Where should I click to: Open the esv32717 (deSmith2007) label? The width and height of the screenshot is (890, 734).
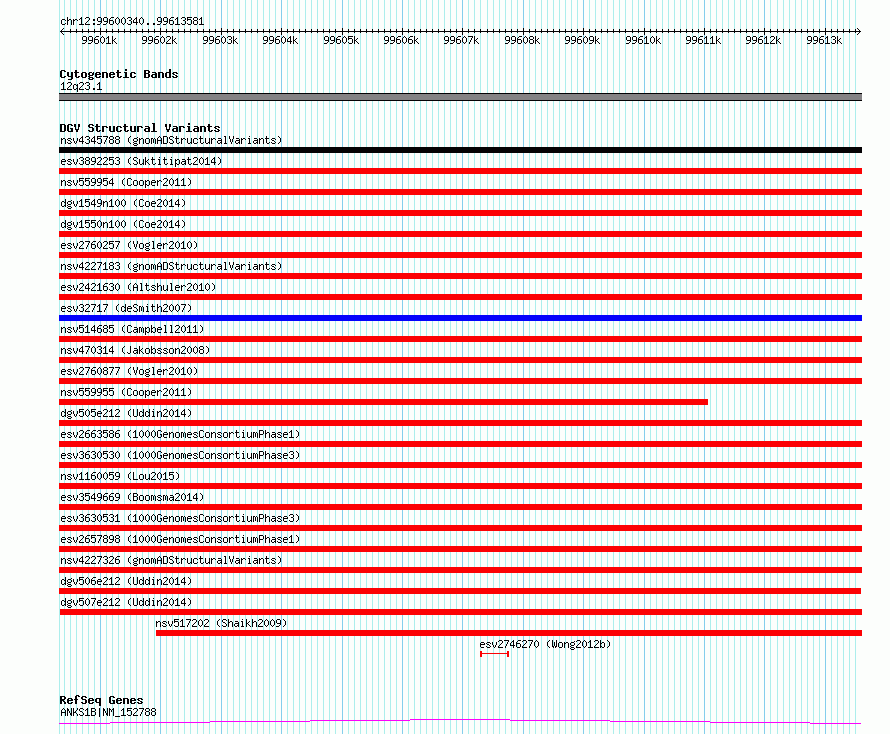(126, 308)
